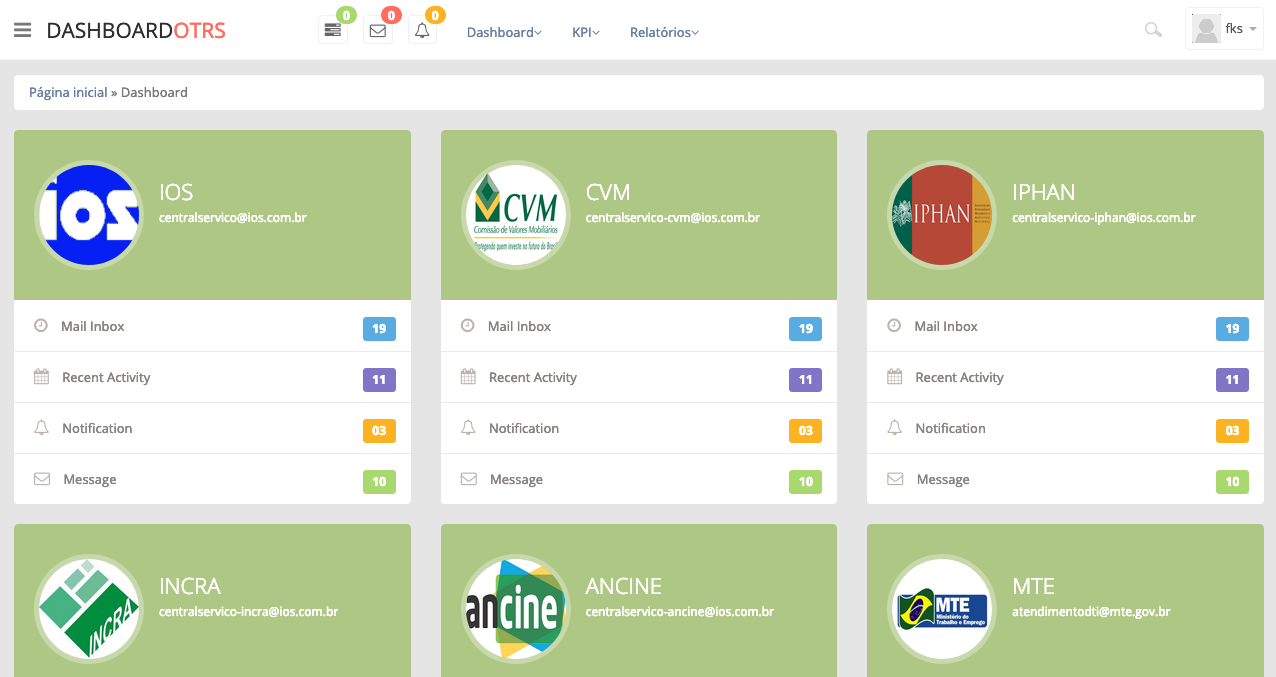Click the IOS logo avatar

pyautogui.click(x=88, y=215)
